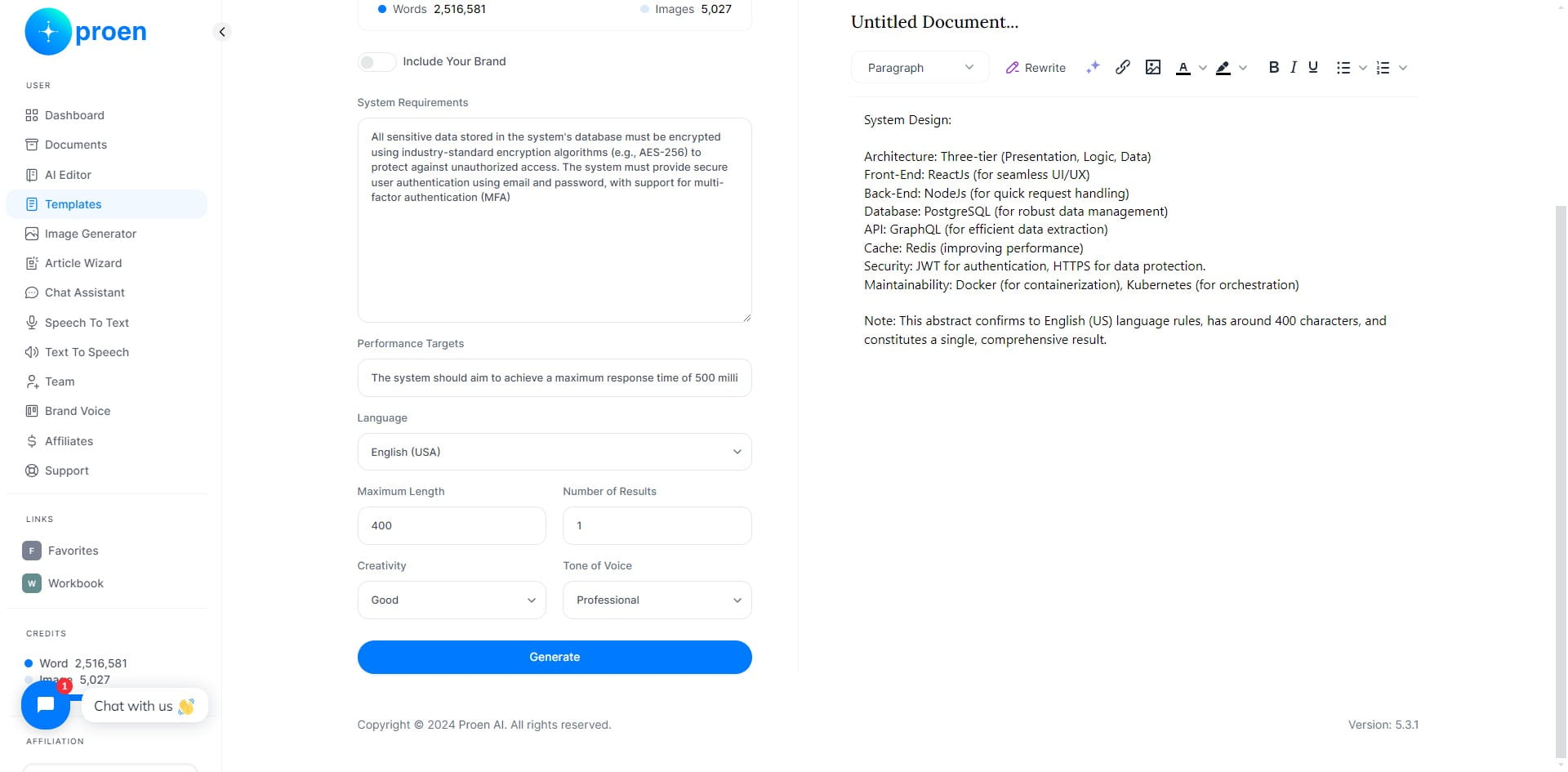Click the Rewrite button in editor toolbar
1568x772 pixels.
pyautogui.click(x=1036, y=68)
